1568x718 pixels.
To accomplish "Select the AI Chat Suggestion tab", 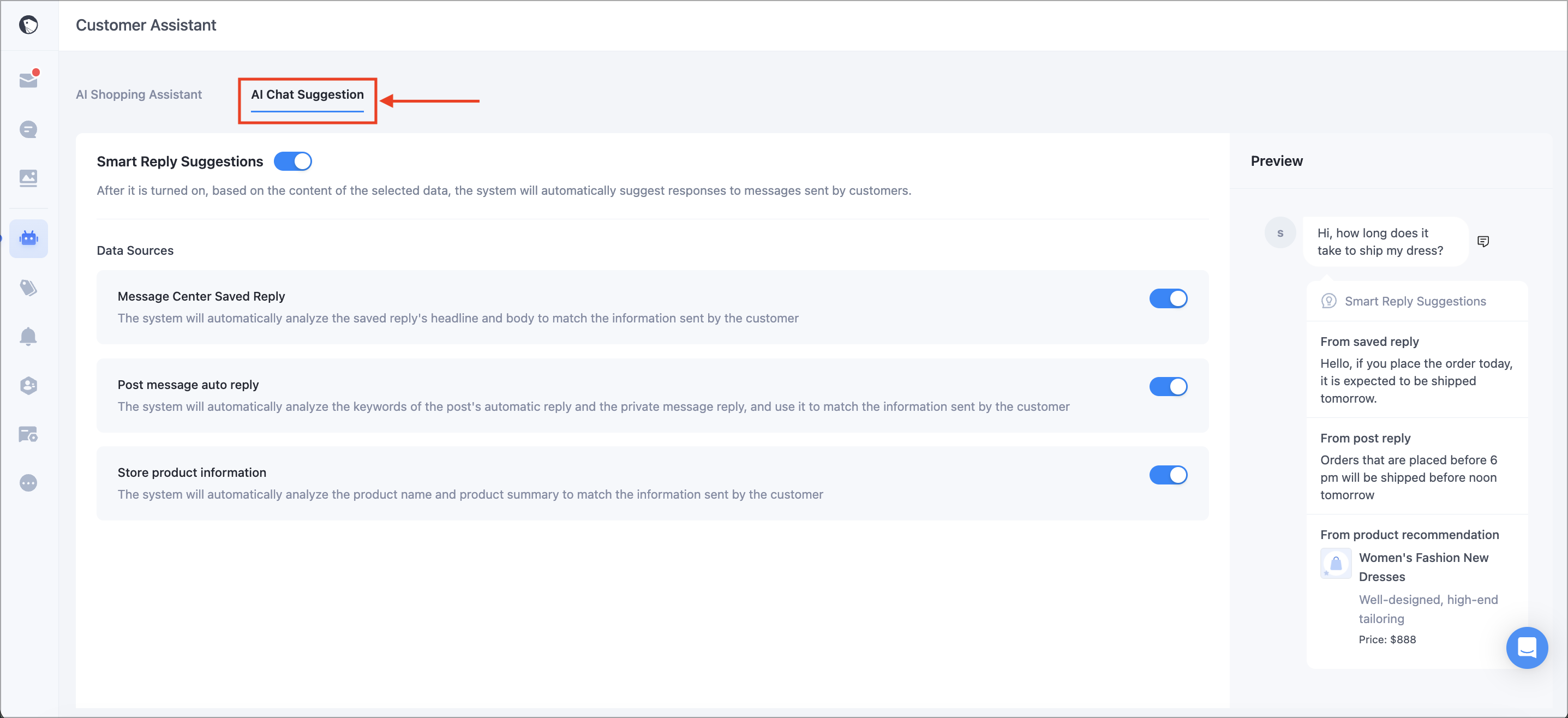I will [x=307, y=94].
